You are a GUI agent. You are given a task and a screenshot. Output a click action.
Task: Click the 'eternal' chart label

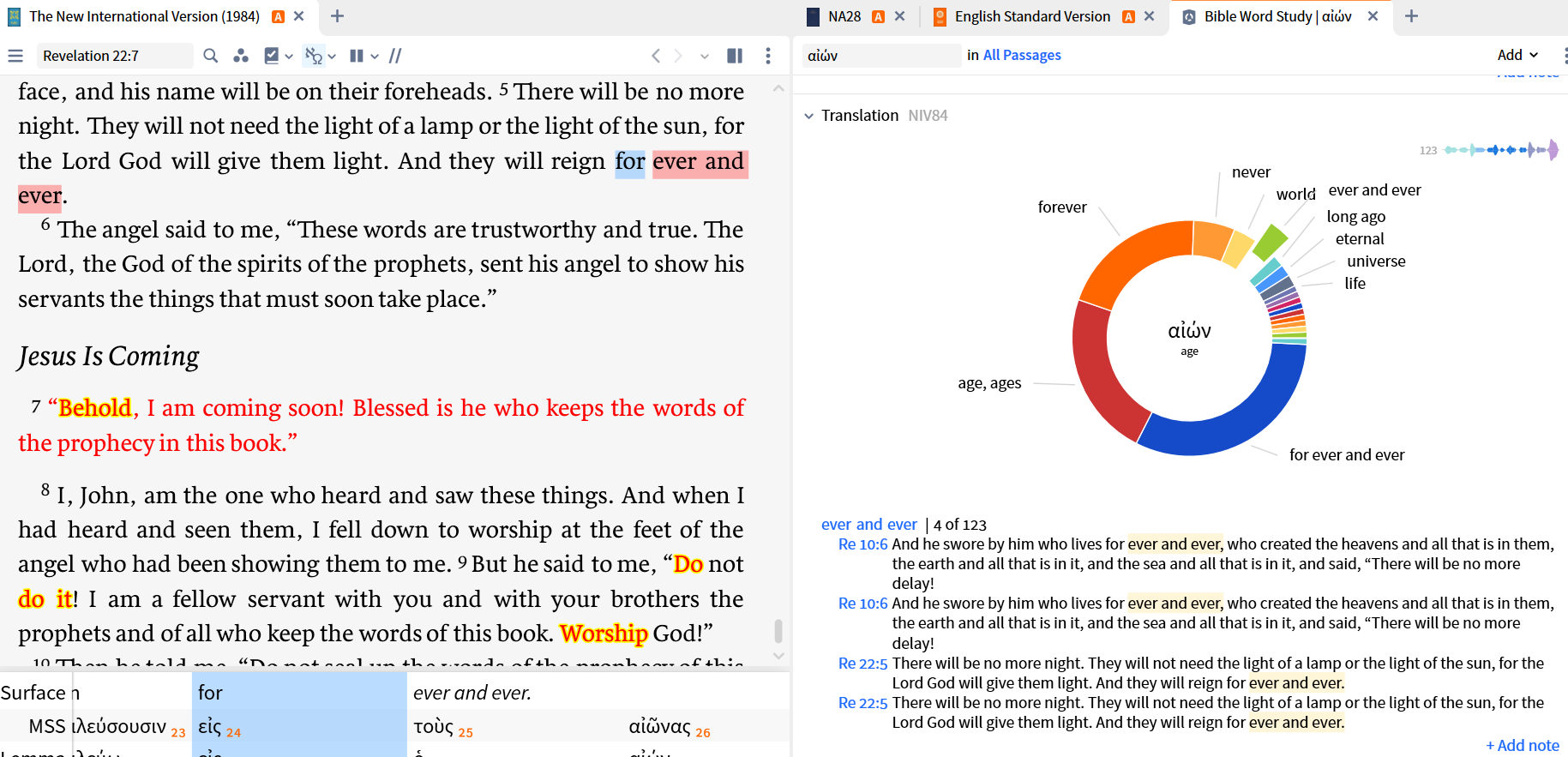coord(1360,239)
